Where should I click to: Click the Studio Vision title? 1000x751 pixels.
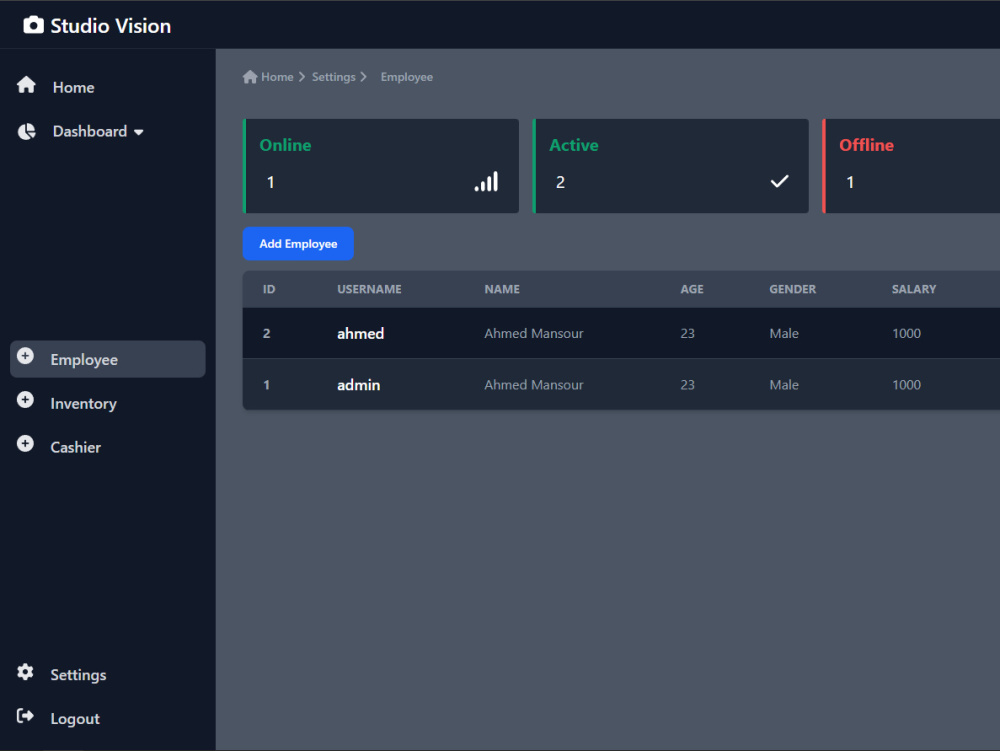click(x=110, y=26)
